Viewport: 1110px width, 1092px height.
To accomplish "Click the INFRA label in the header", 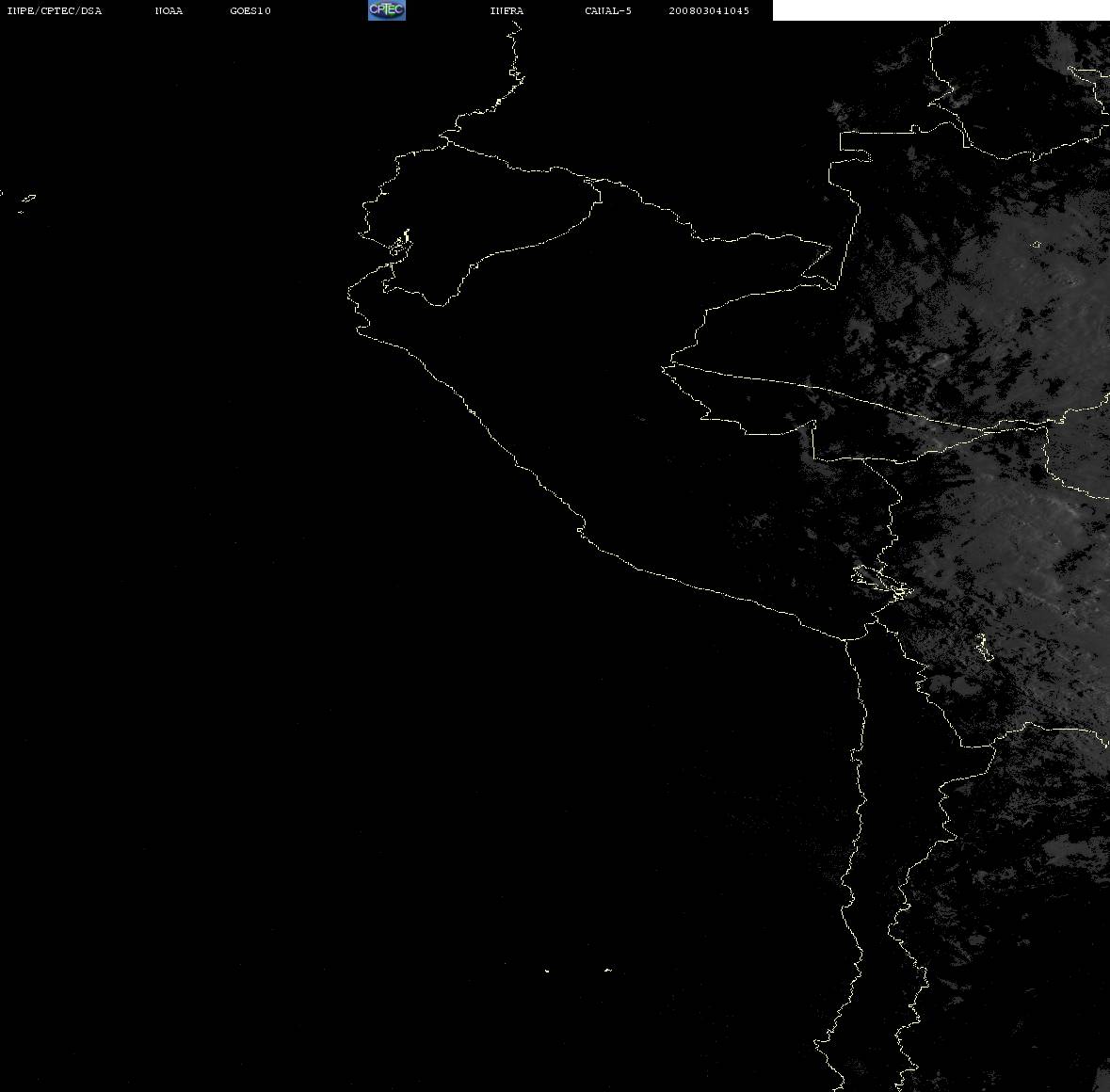I will (x=507, y=10).
